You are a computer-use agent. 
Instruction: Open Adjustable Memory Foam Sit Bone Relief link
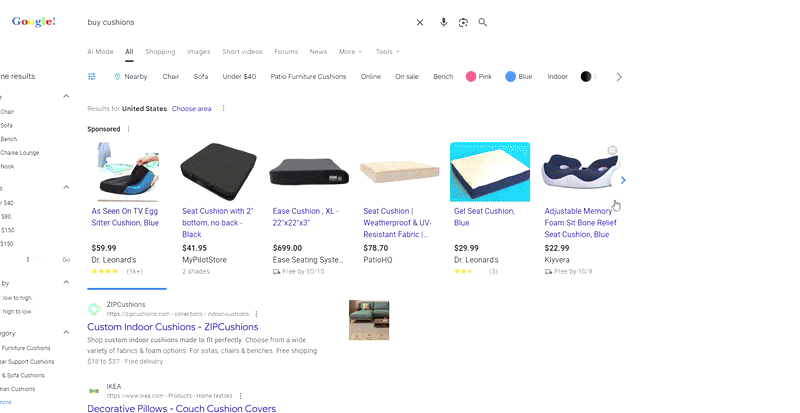pos(581,223)
